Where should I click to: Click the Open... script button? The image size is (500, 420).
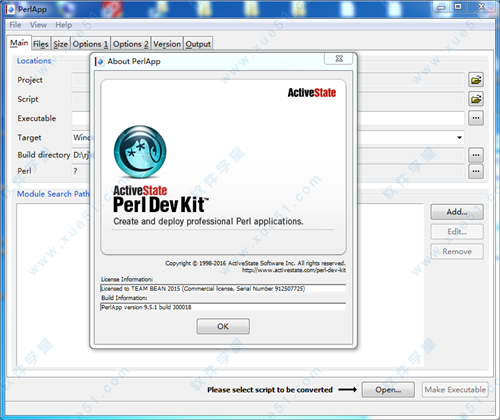click(x=388, y=390)
